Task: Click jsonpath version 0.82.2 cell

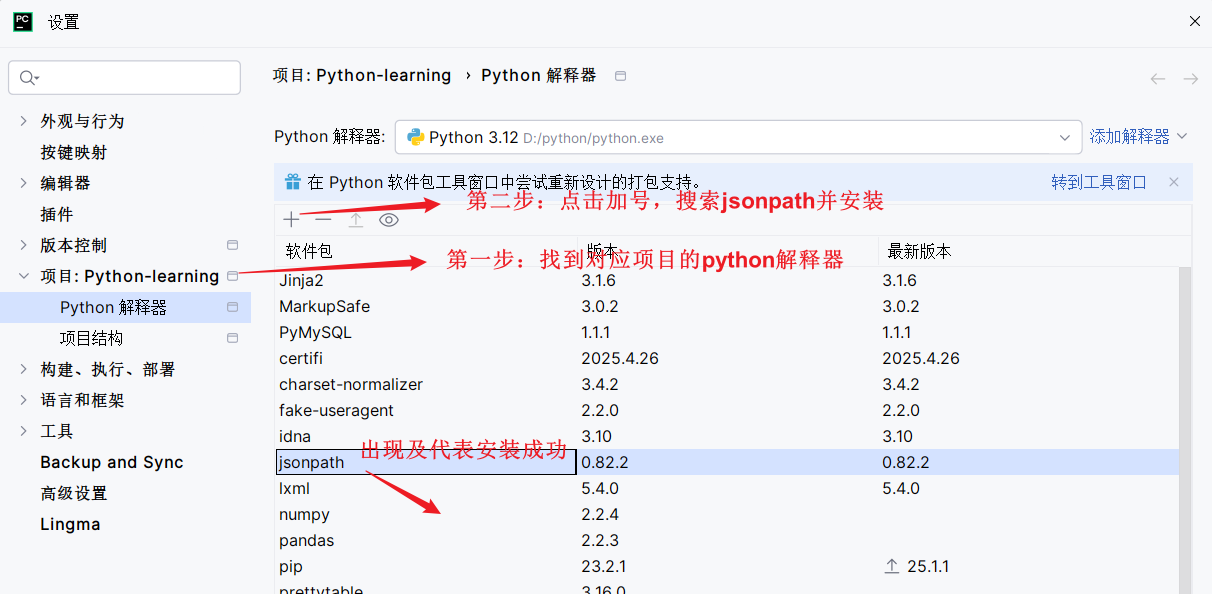Action: [605, 462]
